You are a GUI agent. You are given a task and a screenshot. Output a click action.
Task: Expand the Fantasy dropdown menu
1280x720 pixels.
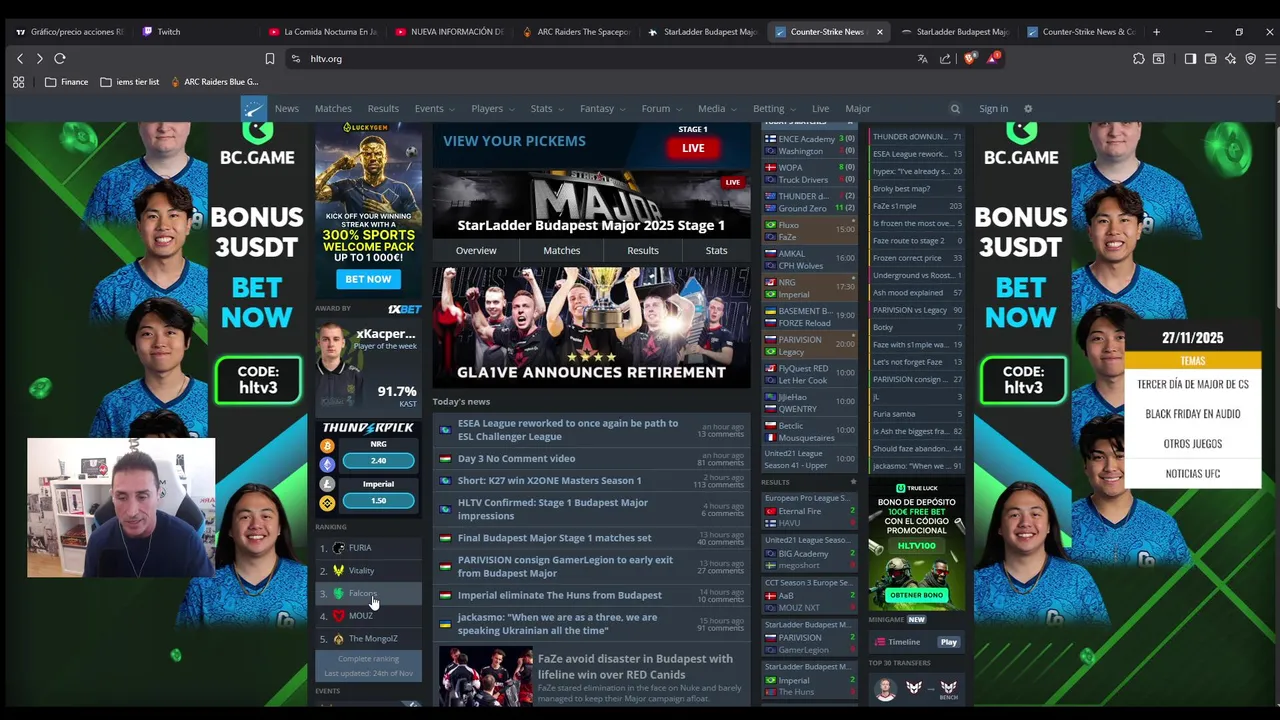(602, 109)
